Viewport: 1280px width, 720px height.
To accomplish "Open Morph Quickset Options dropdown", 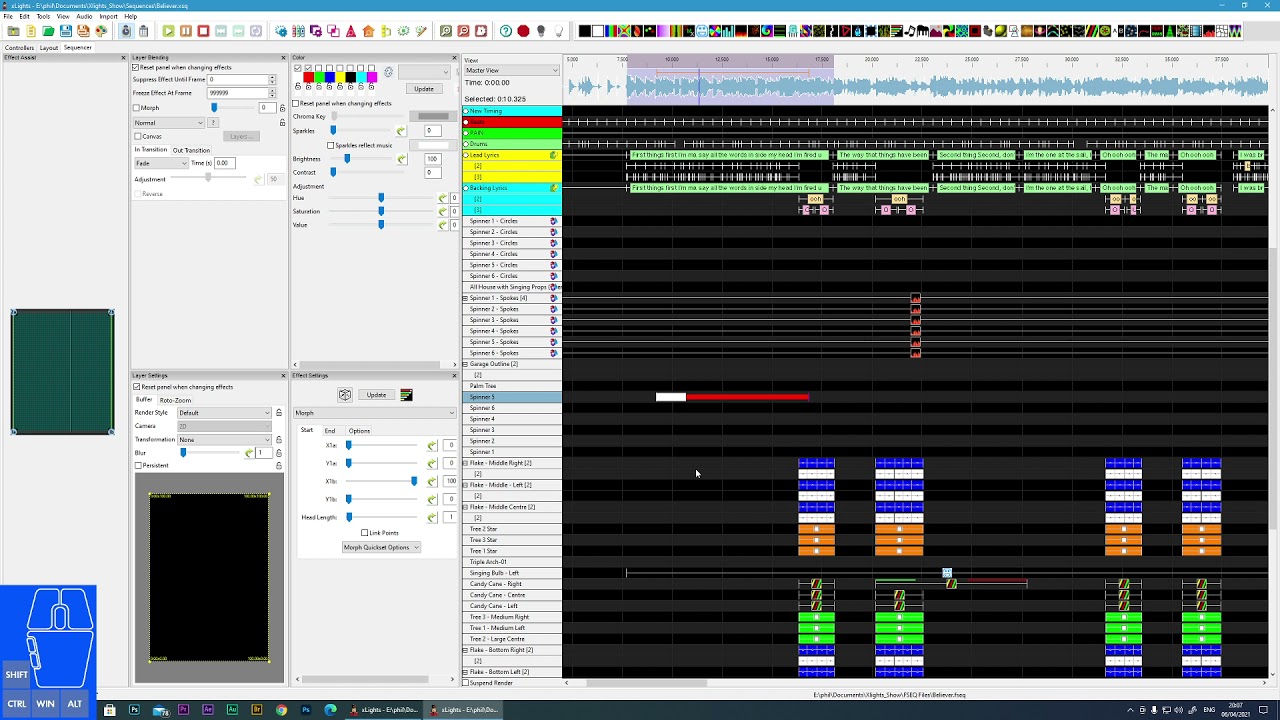I will [381, 547].
